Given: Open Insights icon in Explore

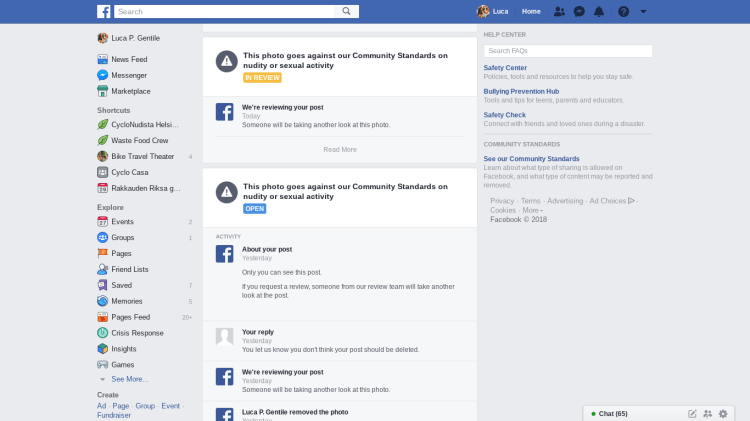Looking at the screenshot, I should coord(102,349).
